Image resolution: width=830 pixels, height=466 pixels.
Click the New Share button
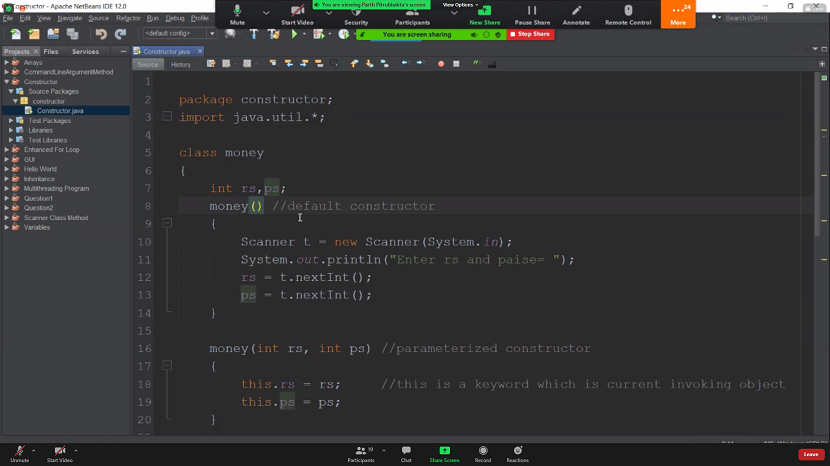[484, 15]
